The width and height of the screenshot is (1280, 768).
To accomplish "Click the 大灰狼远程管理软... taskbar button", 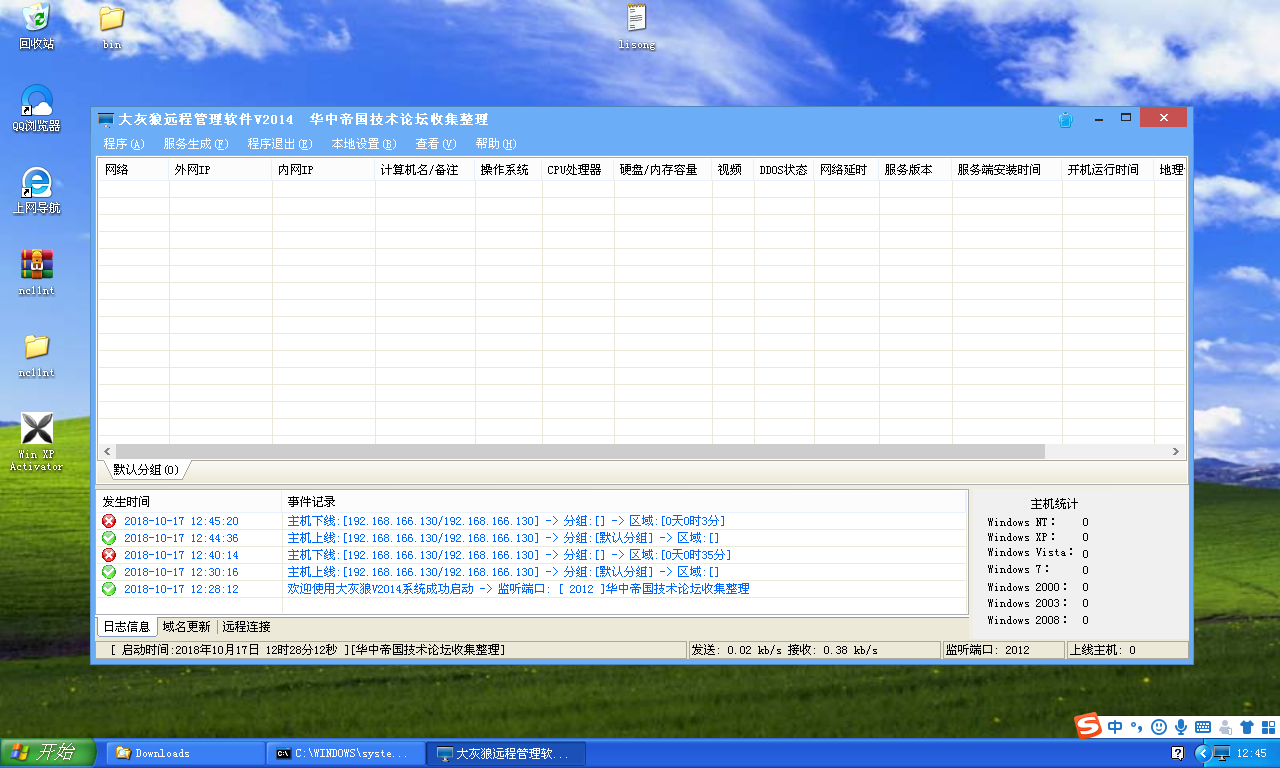I will tap(506, 753).
